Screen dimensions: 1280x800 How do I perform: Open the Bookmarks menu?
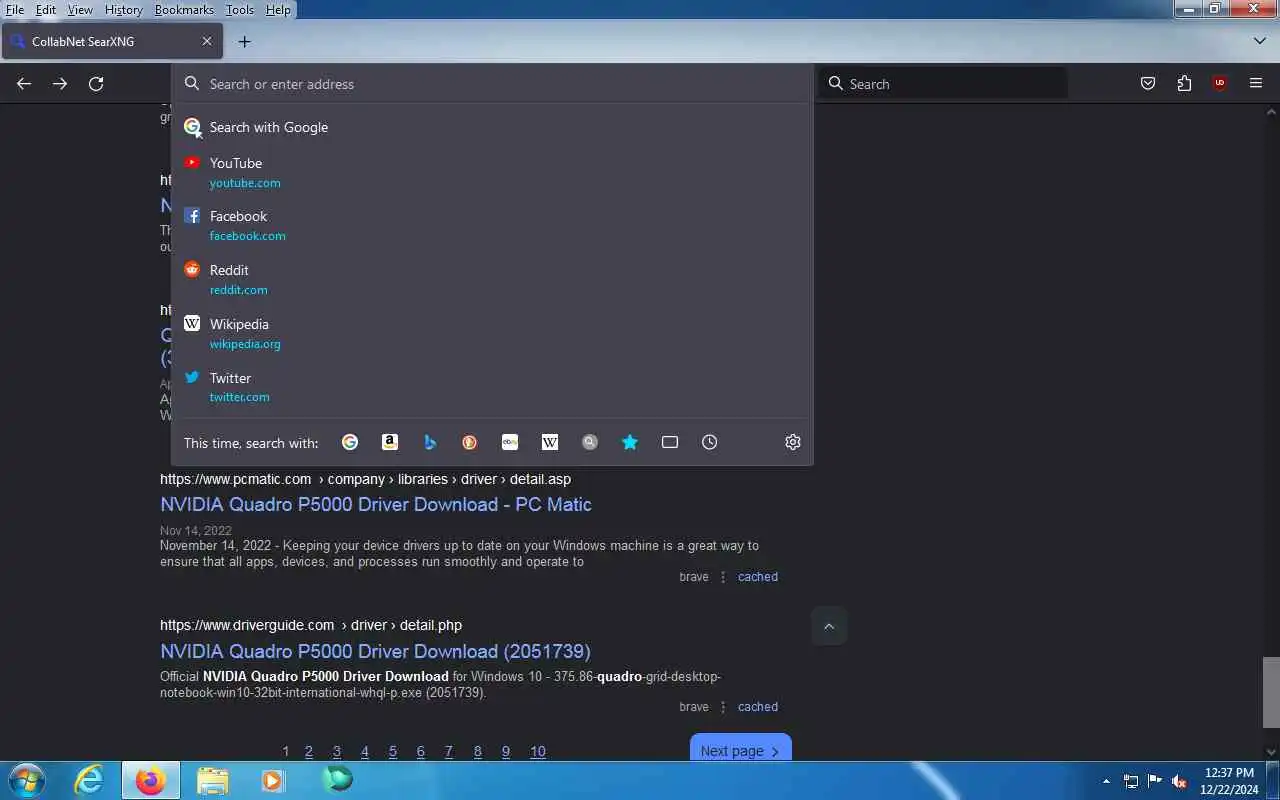pos(184,9)
